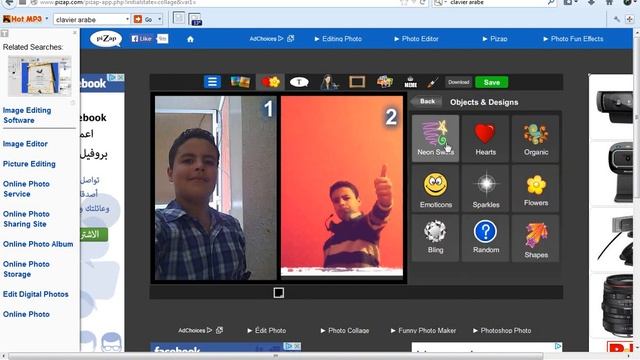Open the piZap menu list icon

(x=212, y=82)
